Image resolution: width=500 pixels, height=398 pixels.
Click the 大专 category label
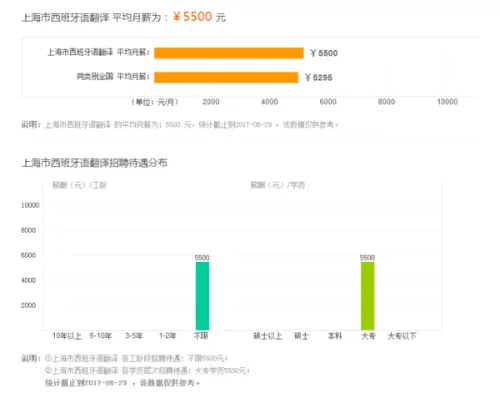368,336
